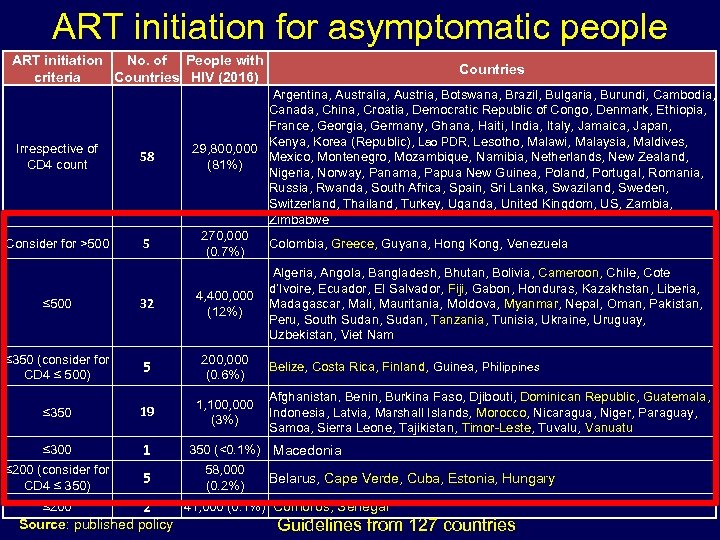Click the yellow "Morocco" country name
Image resolution: width=720 pixels, height=540 pixels.
coord(501,413)
